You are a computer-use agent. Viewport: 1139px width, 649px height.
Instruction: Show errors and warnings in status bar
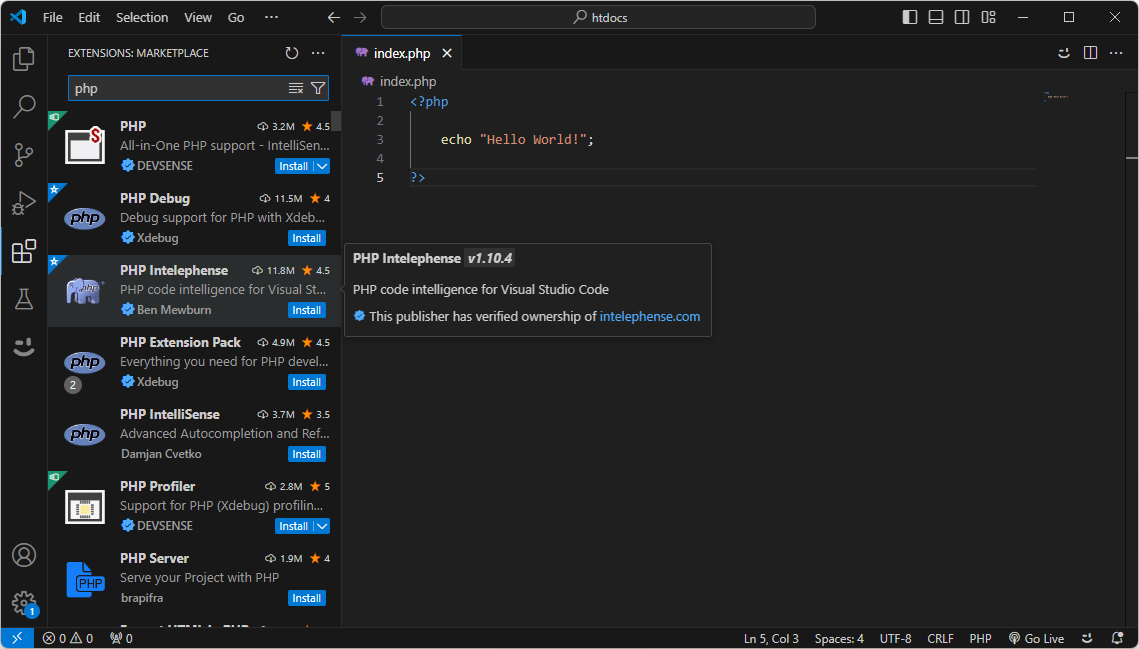pos(68,638)
